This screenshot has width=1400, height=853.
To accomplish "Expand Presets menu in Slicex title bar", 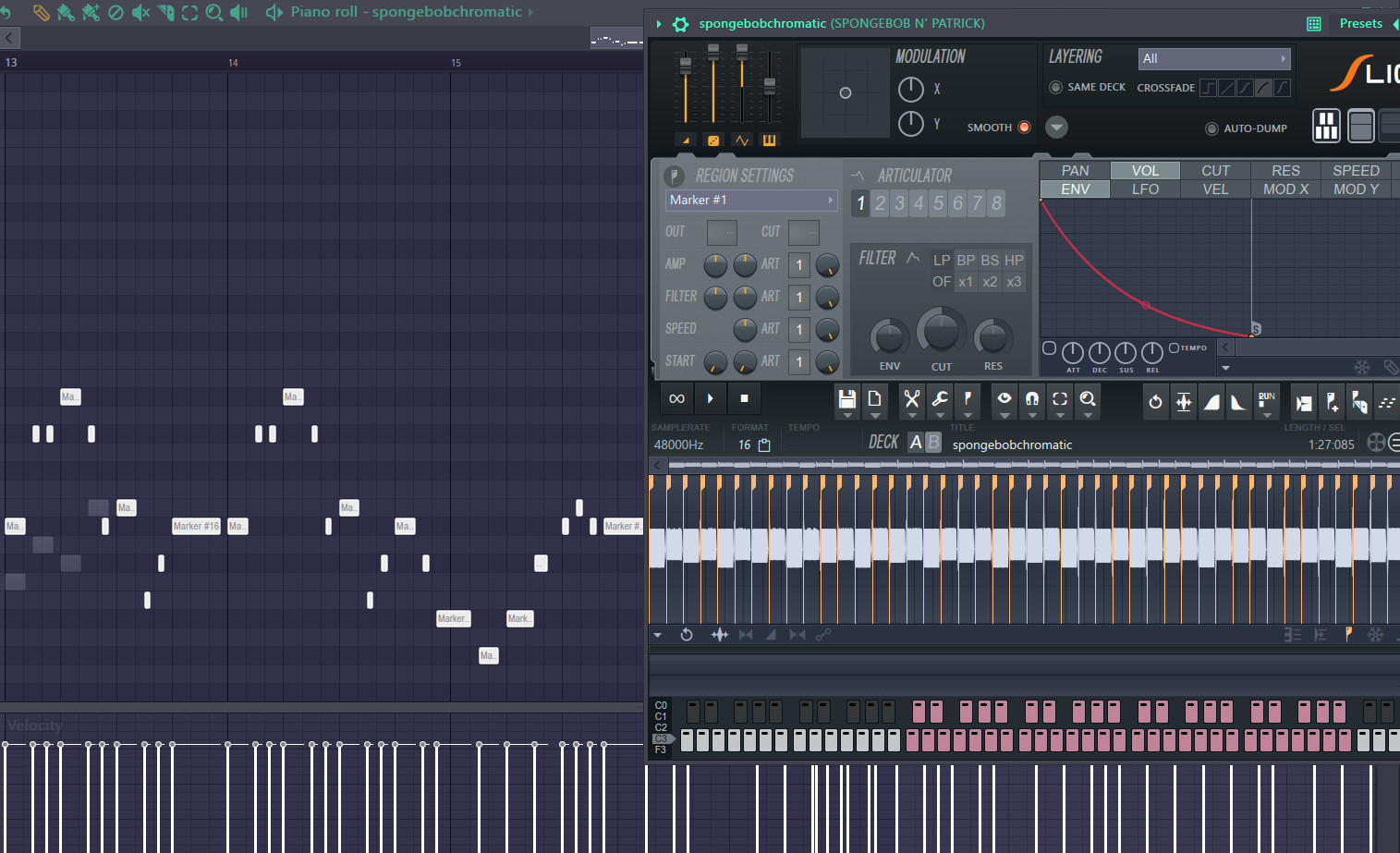I will coord(1360,23).
